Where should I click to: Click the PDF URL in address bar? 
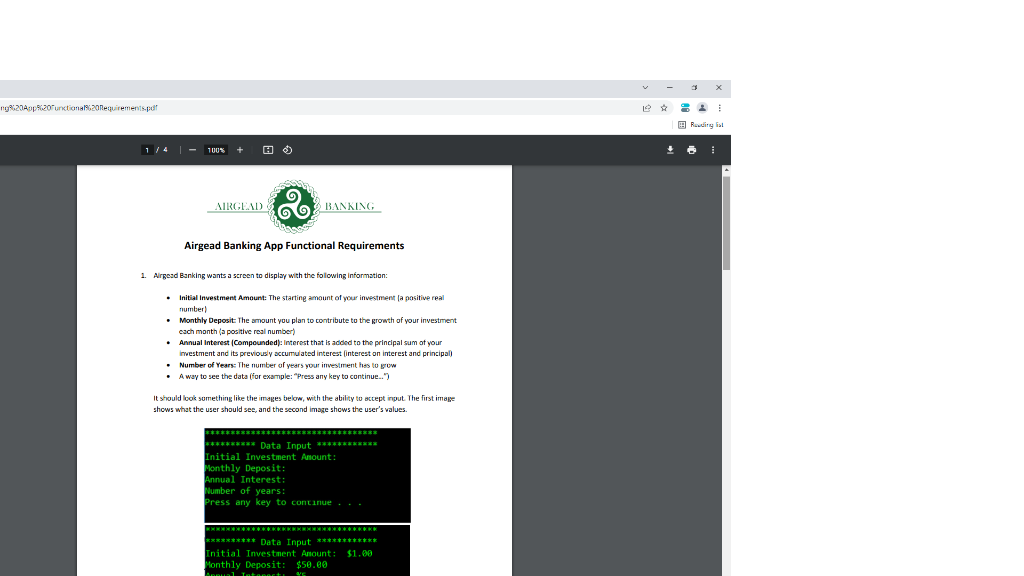(78, 108)
